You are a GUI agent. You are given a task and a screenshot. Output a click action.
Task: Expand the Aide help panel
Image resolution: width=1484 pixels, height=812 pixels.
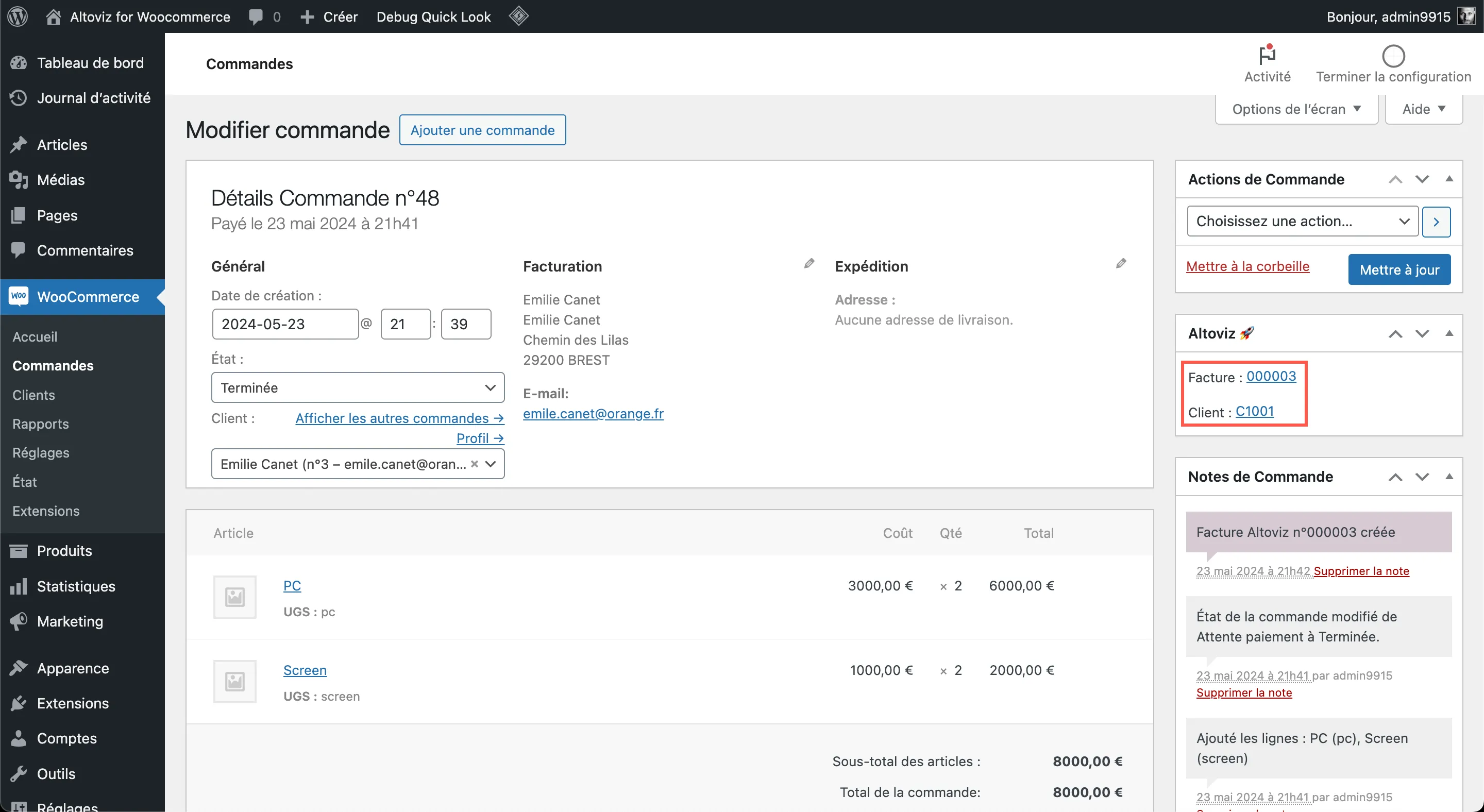tap(1424, 109)
